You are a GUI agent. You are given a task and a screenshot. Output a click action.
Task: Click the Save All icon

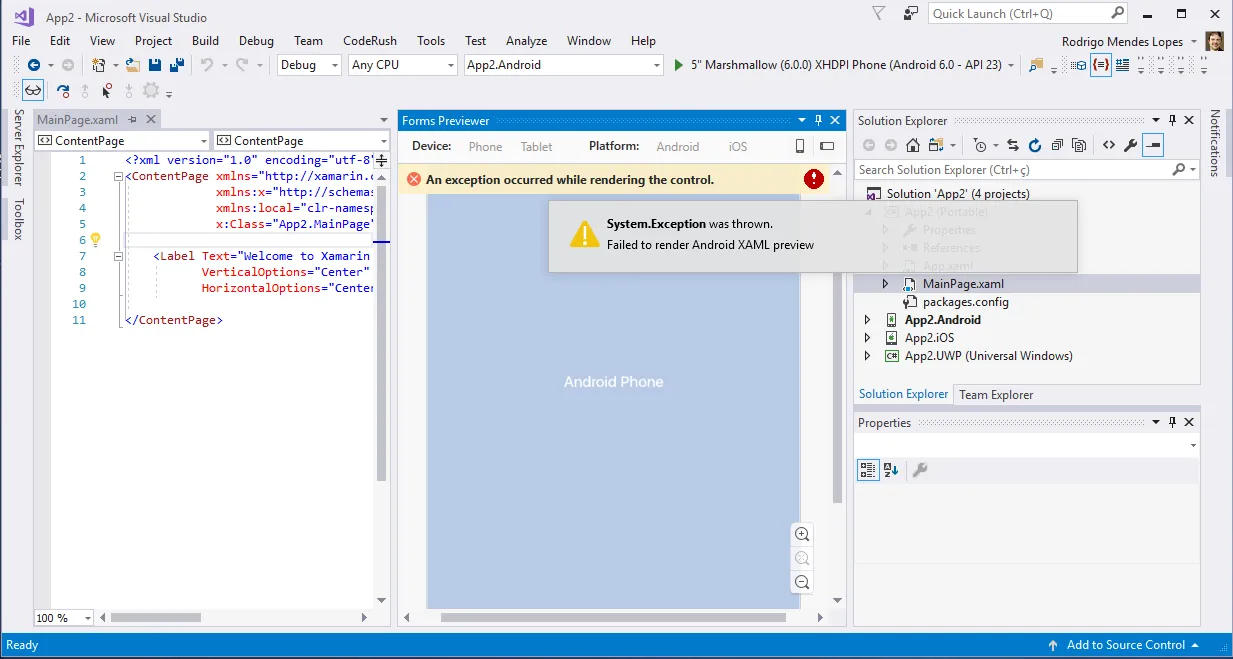coord(176,65)
